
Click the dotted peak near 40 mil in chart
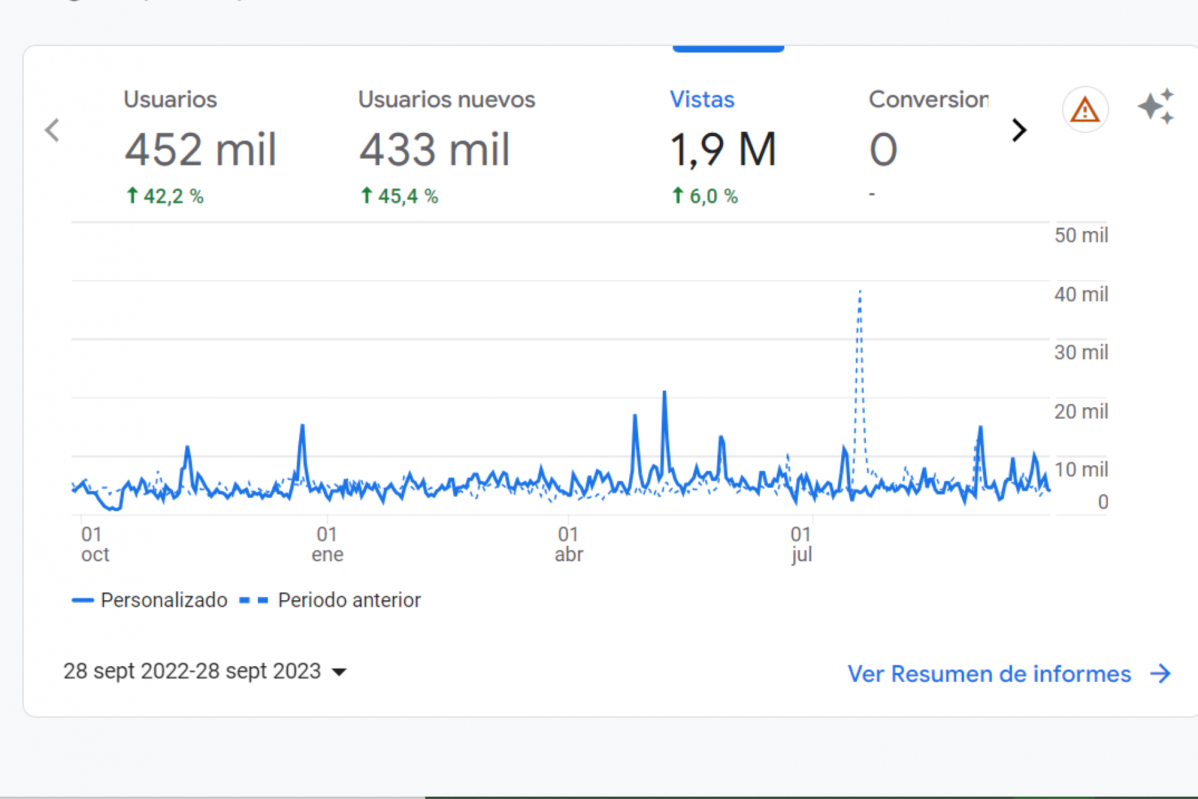coord(860,291)
